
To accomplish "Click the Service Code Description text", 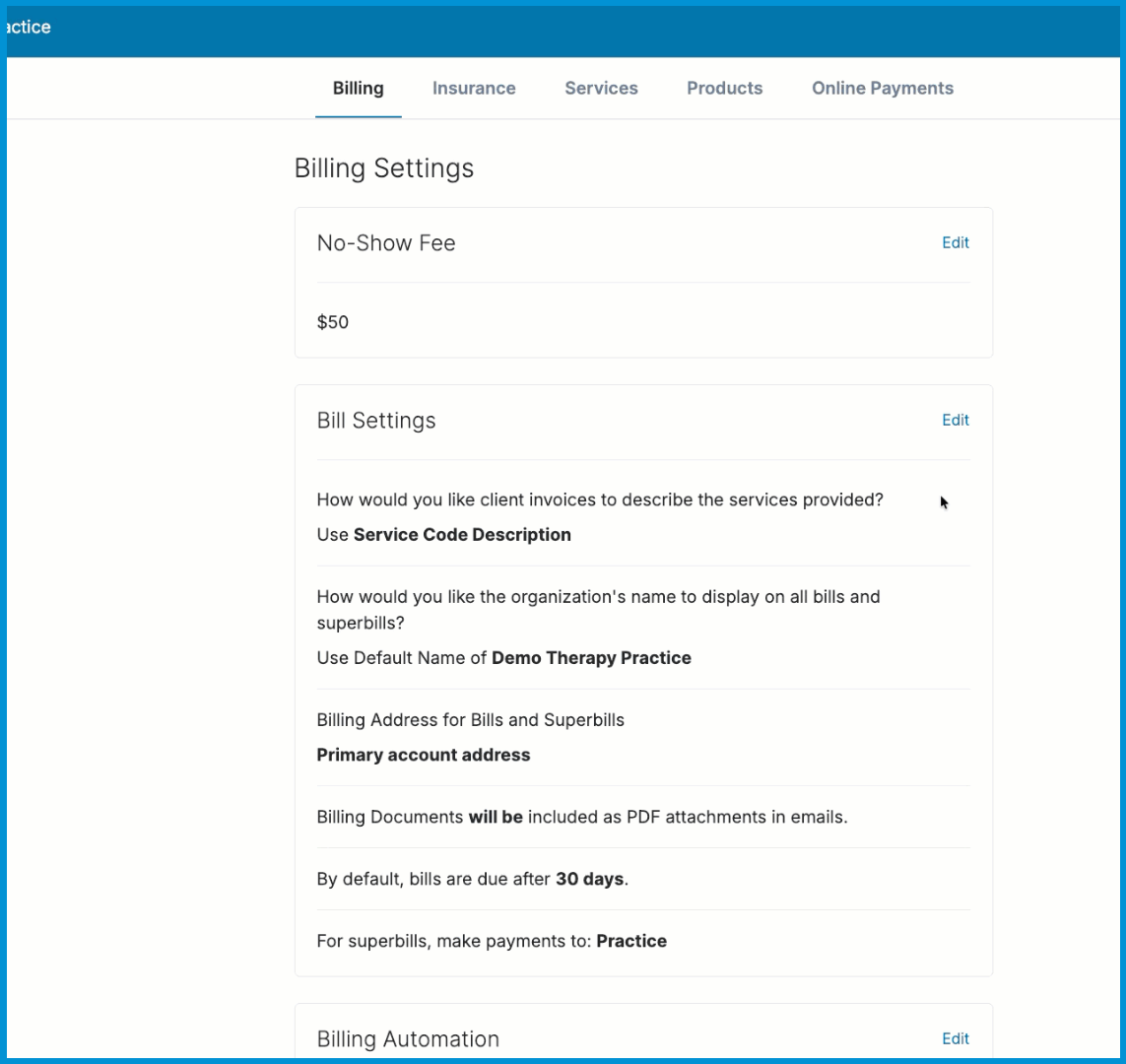I will 462,535.
